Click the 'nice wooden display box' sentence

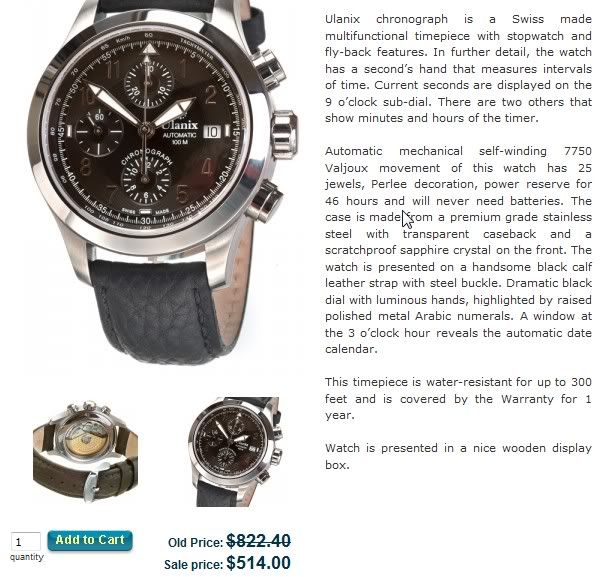coord(458,456)
